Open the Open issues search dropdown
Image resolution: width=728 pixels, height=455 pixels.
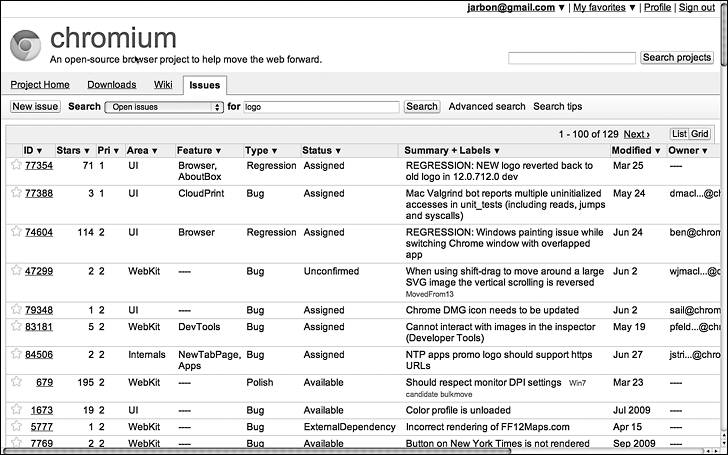coord(164,107)
